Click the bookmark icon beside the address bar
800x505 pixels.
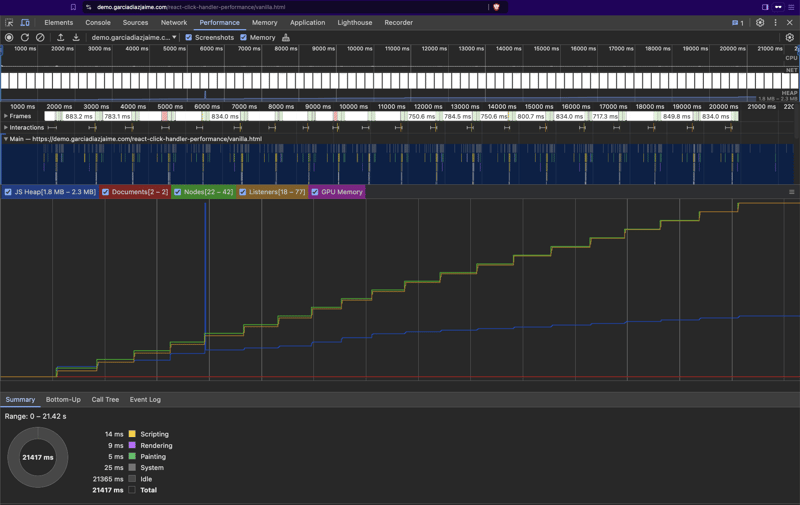tap(73, 7)
